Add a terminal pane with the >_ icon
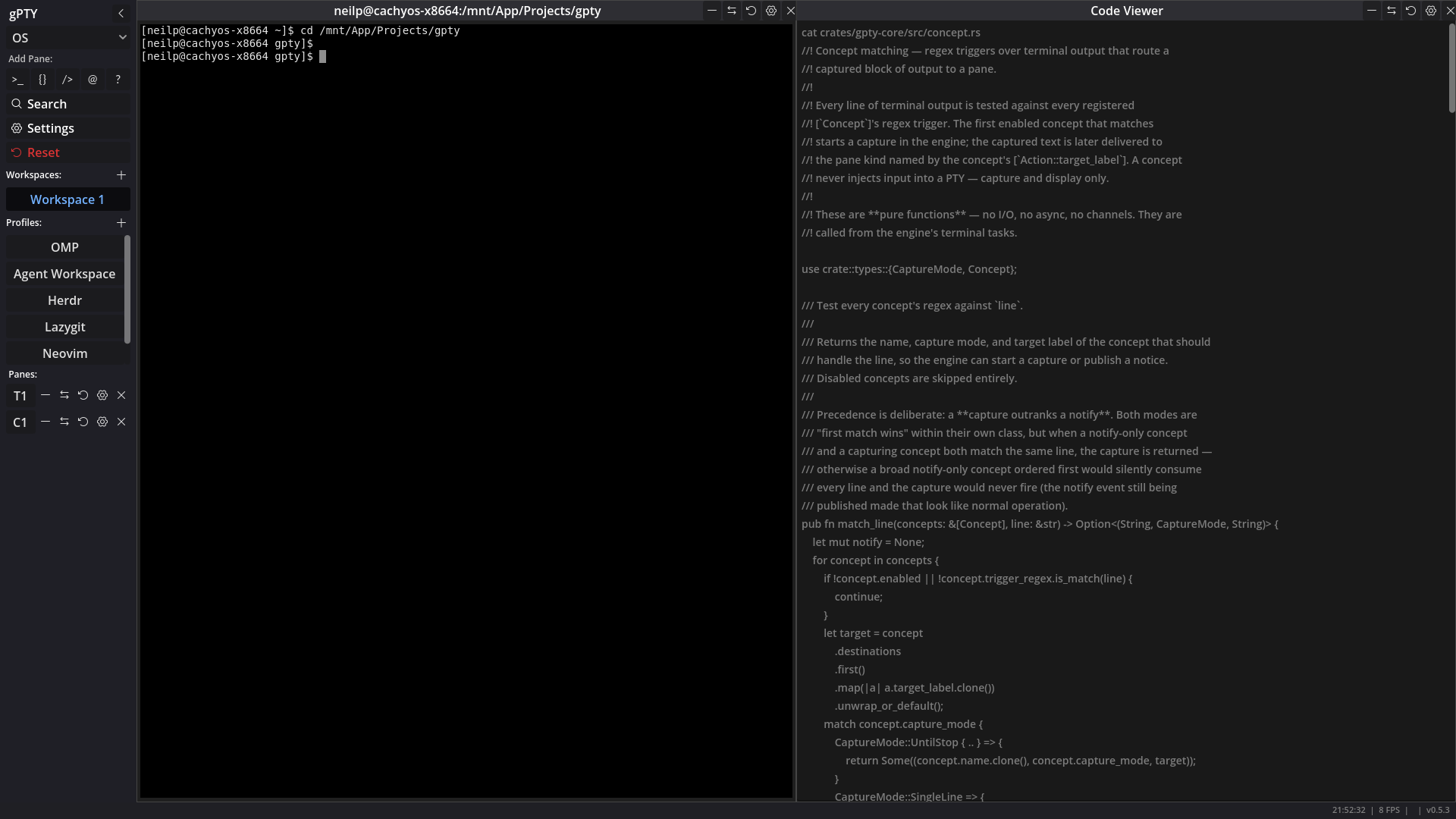 (17, 80)
